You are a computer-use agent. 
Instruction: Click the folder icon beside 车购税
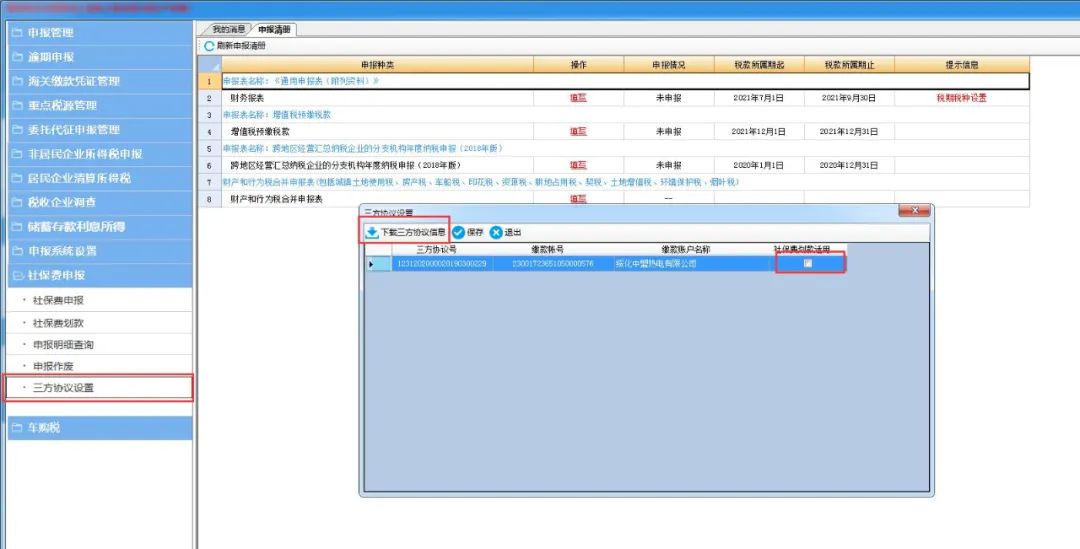pyautogui.click(x=17, y=428)
